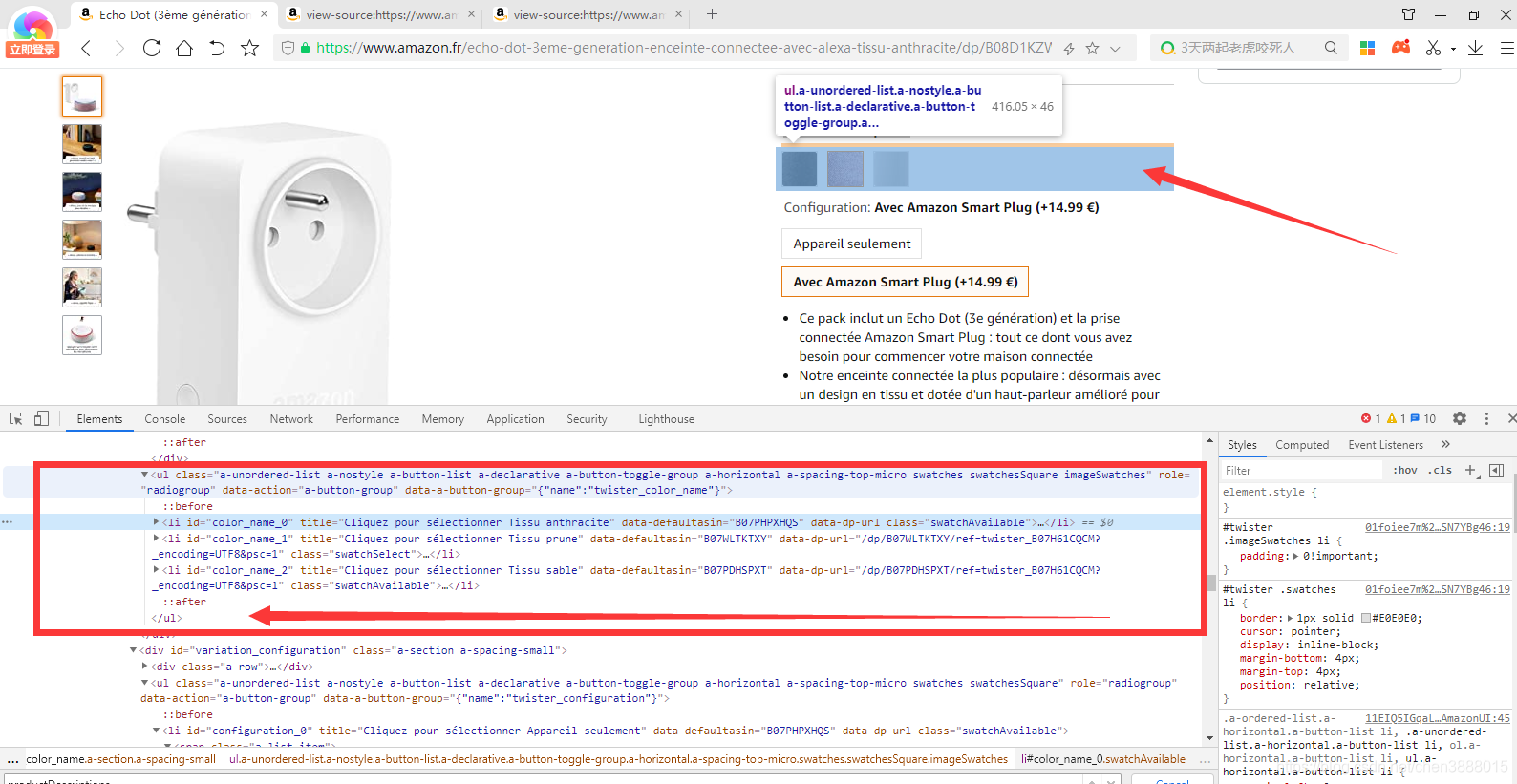Viewport: 1517px width, 784px height.
Task: Open Network tab
Action: tap(291, 419)
